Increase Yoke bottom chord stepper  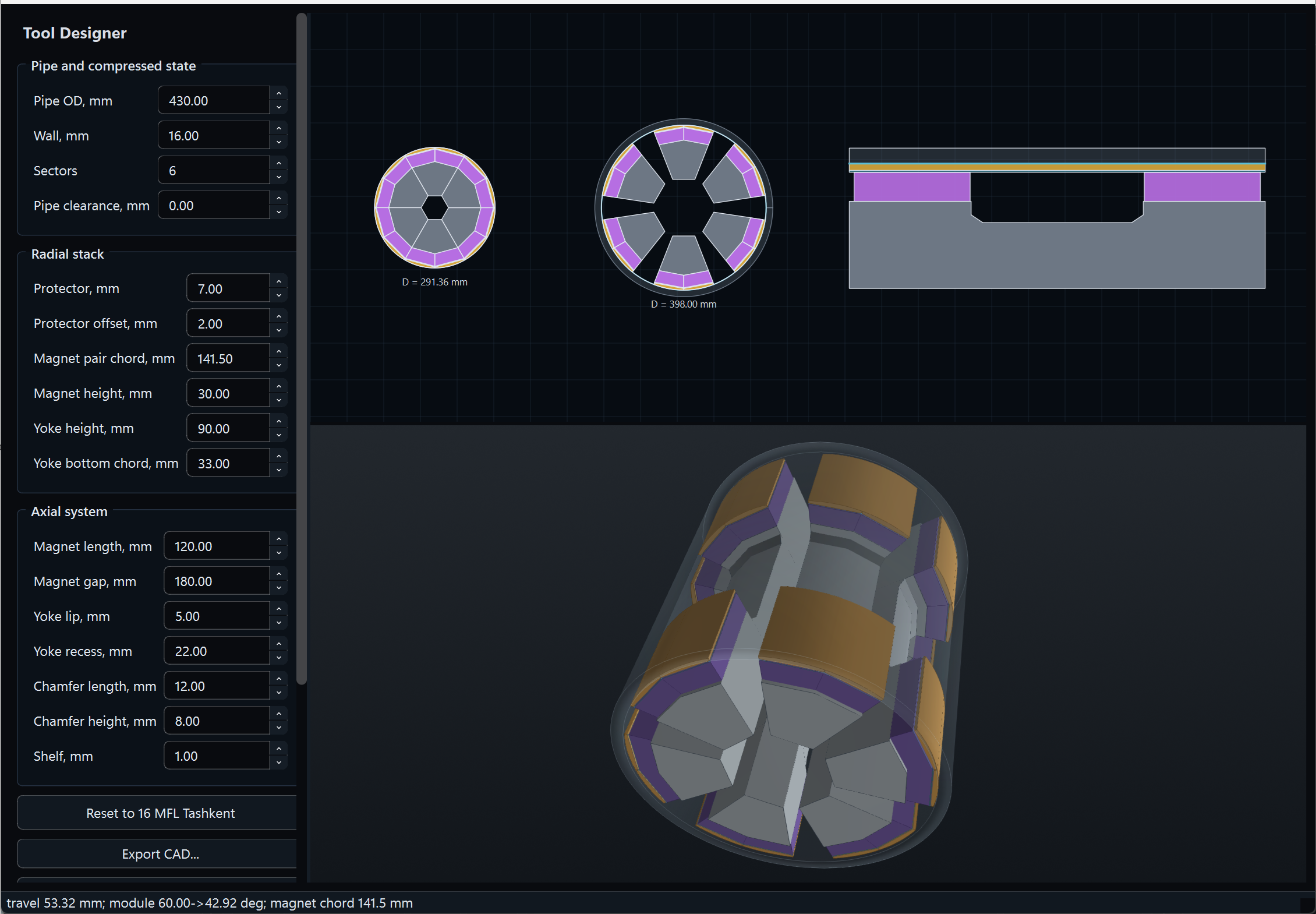point(279,456)
